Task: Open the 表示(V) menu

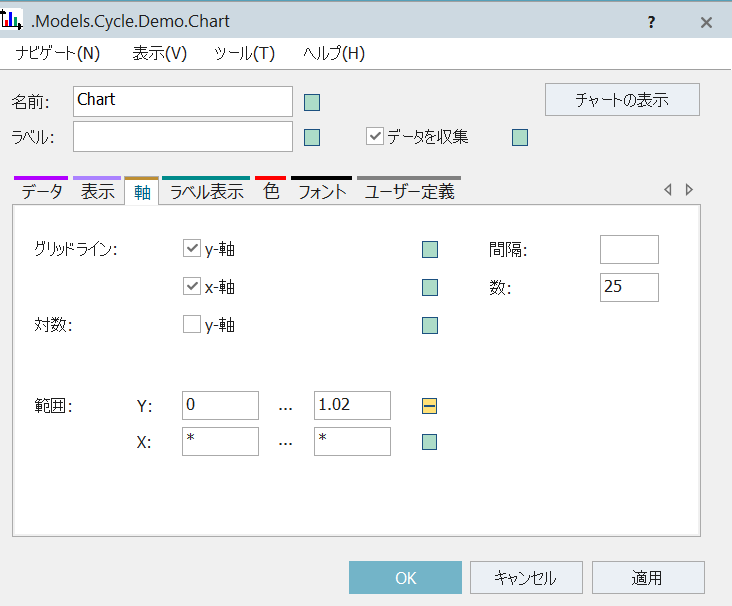Action: (160, 54)
